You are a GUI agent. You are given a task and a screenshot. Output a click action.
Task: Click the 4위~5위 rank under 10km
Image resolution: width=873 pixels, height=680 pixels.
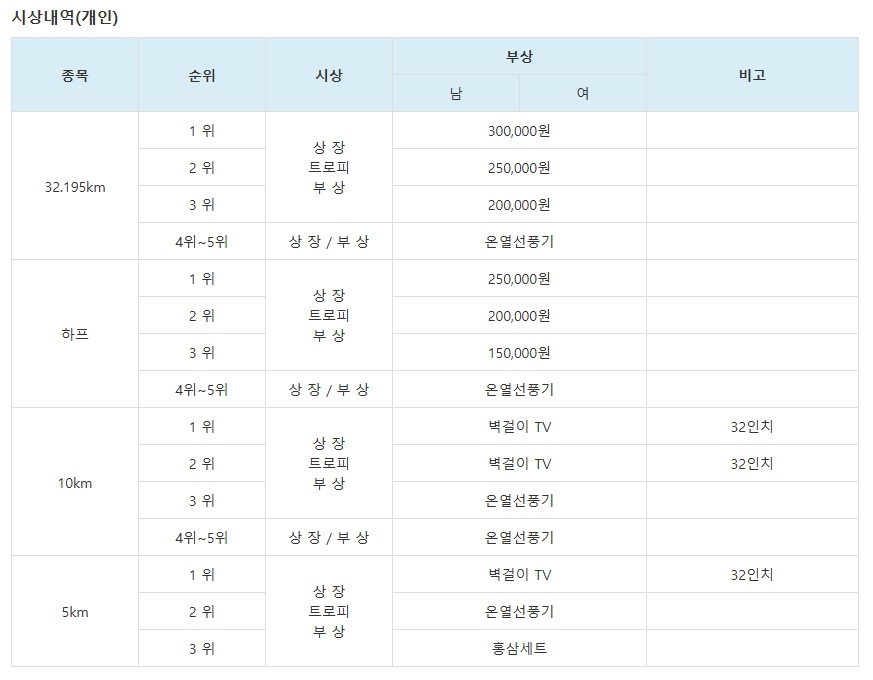click(x=202, y=537)
